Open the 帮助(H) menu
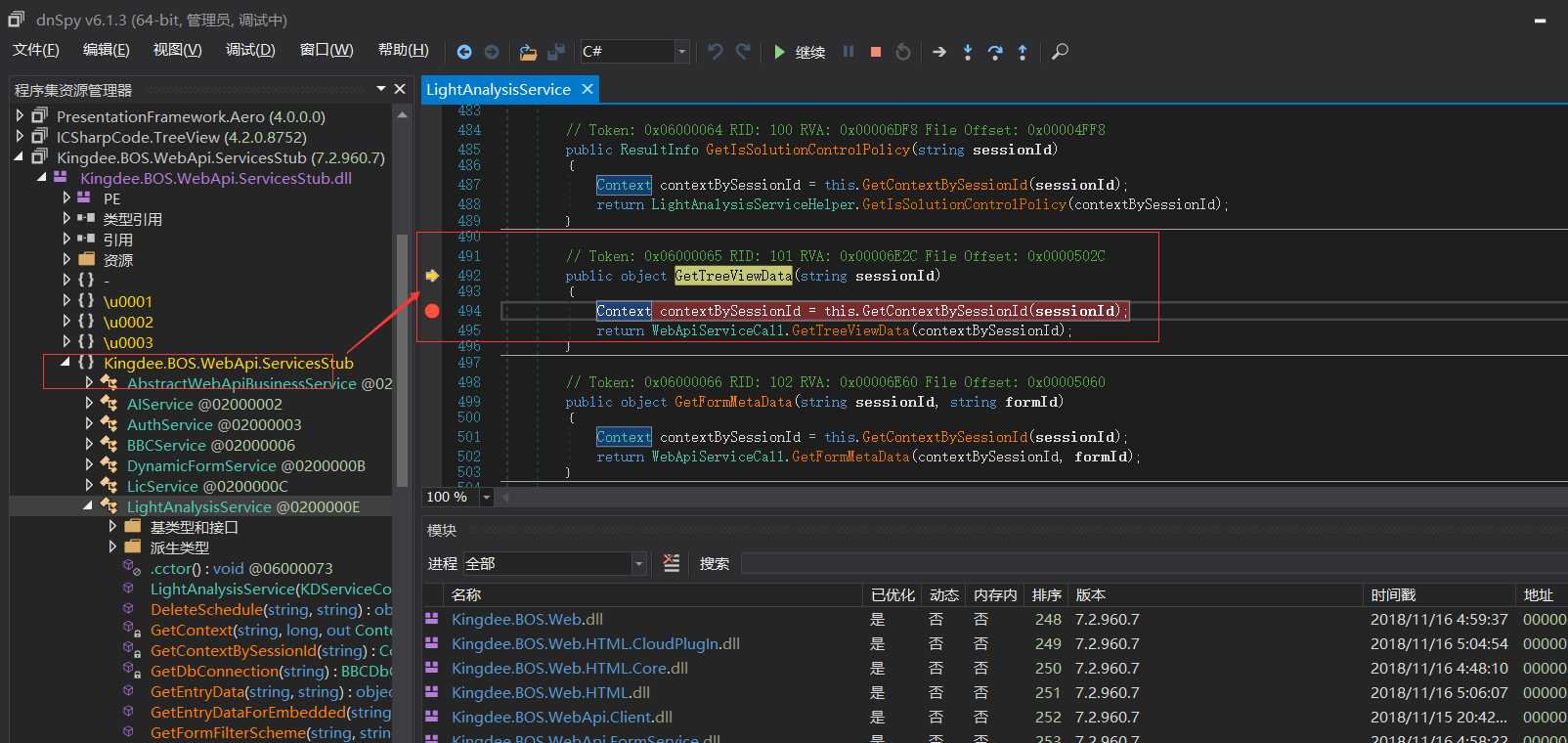1568x743 pixels. pyautogui.click(x=404, y=50)
